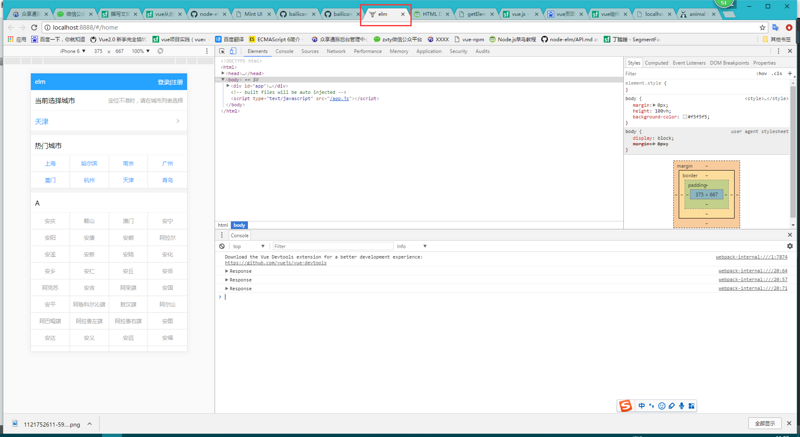The height and width of the screenshot is (437, 800).
Task: Open the downloaded png file
Action: (46, 424)
